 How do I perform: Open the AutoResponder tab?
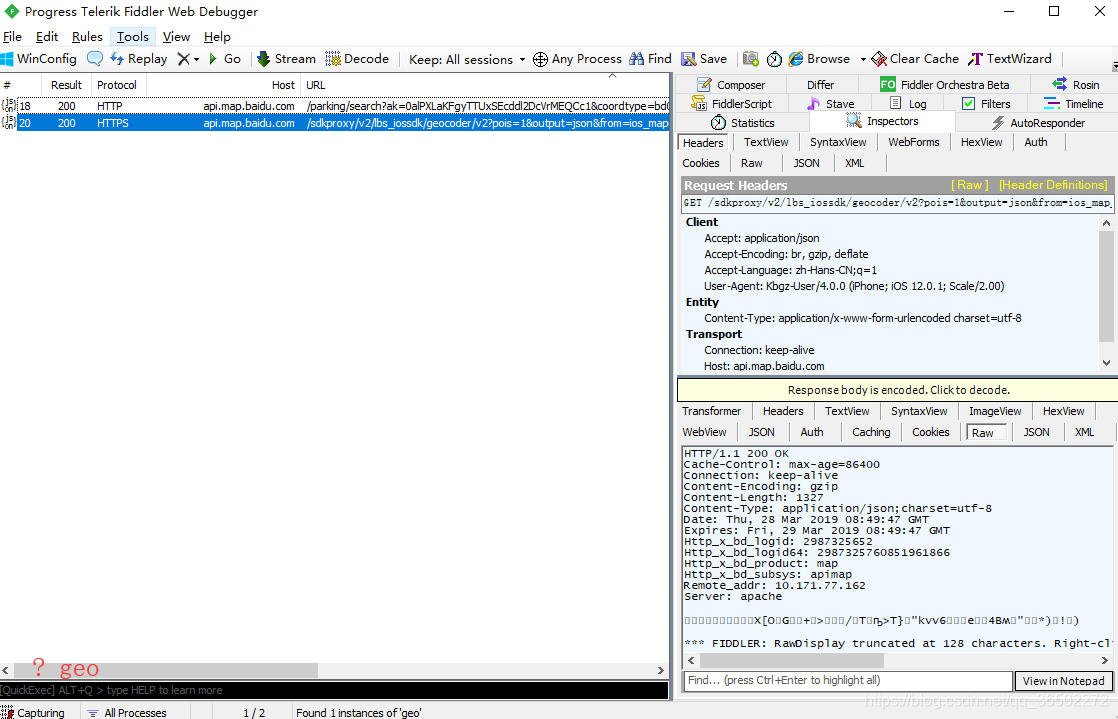(1037, 123)
